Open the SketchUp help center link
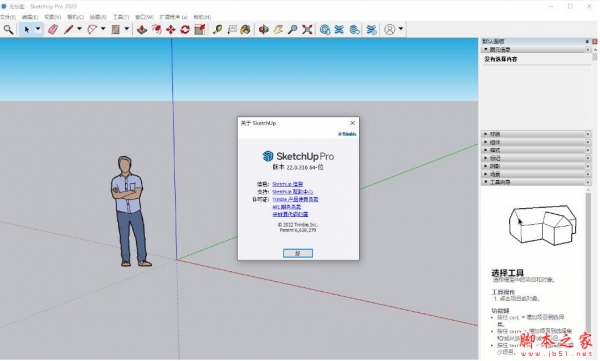600x361 pixels. point(292,192)
